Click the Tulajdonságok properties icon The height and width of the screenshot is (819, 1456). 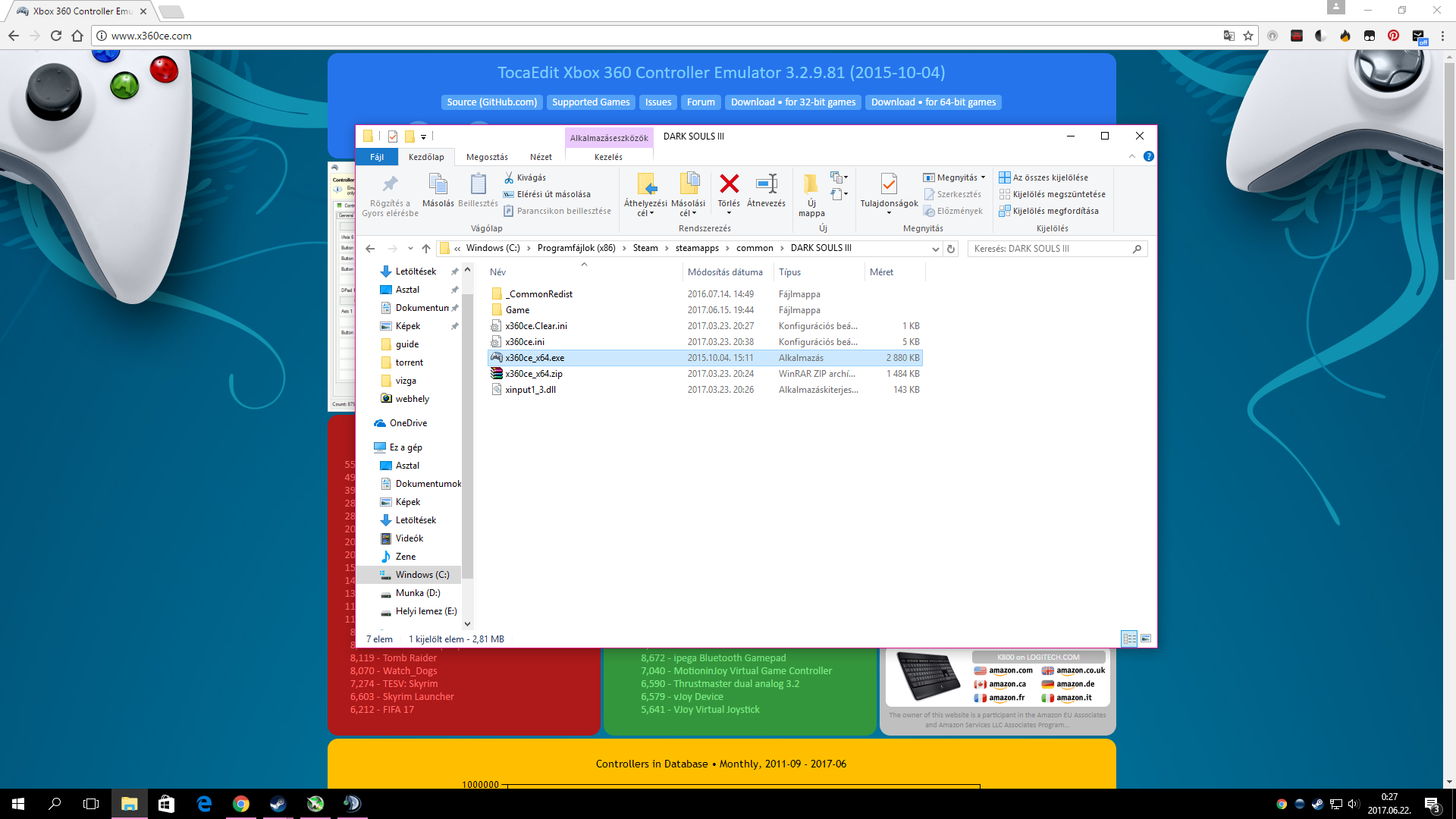tap(889, 184)
